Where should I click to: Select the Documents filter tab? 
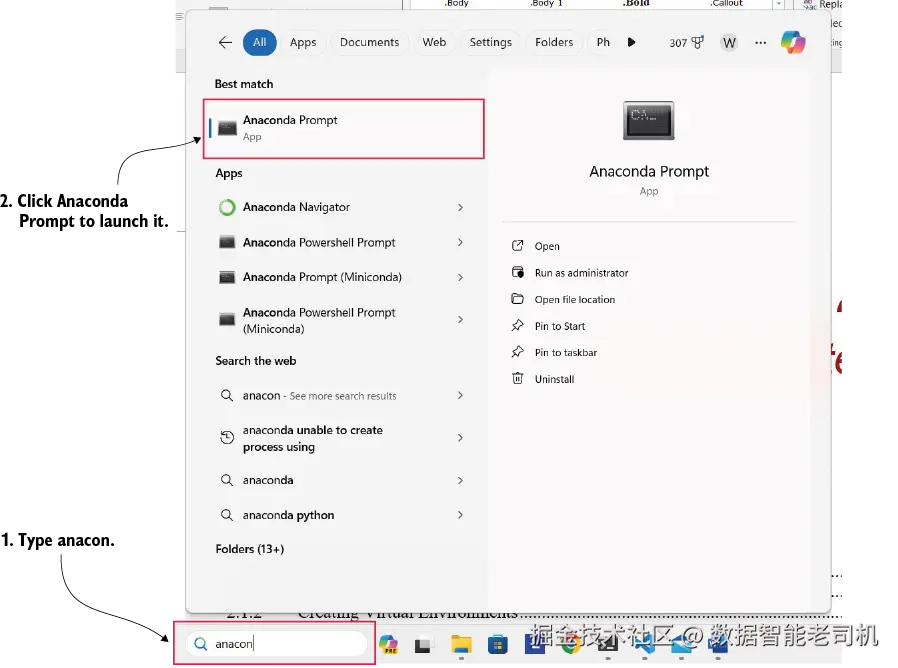click(x=369, y=42)
